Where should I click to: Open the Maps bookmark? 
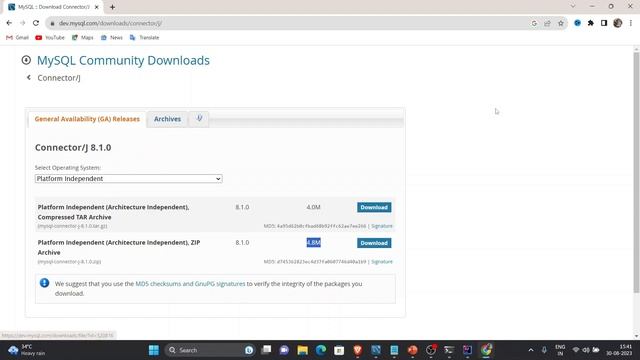click(82, 38)
